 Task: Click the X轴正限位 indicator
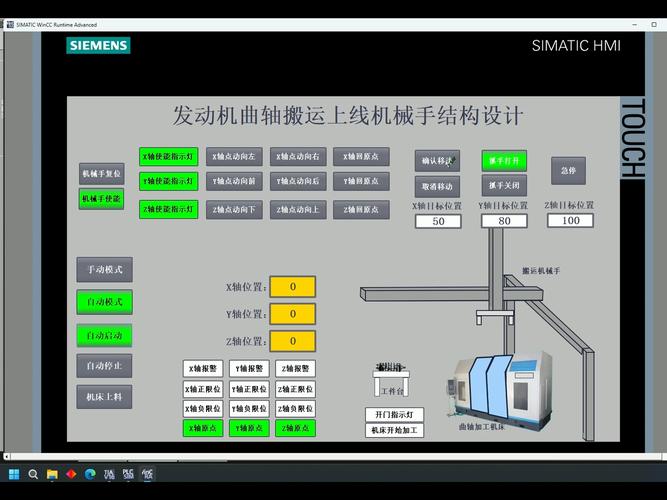tap(203, 389)
